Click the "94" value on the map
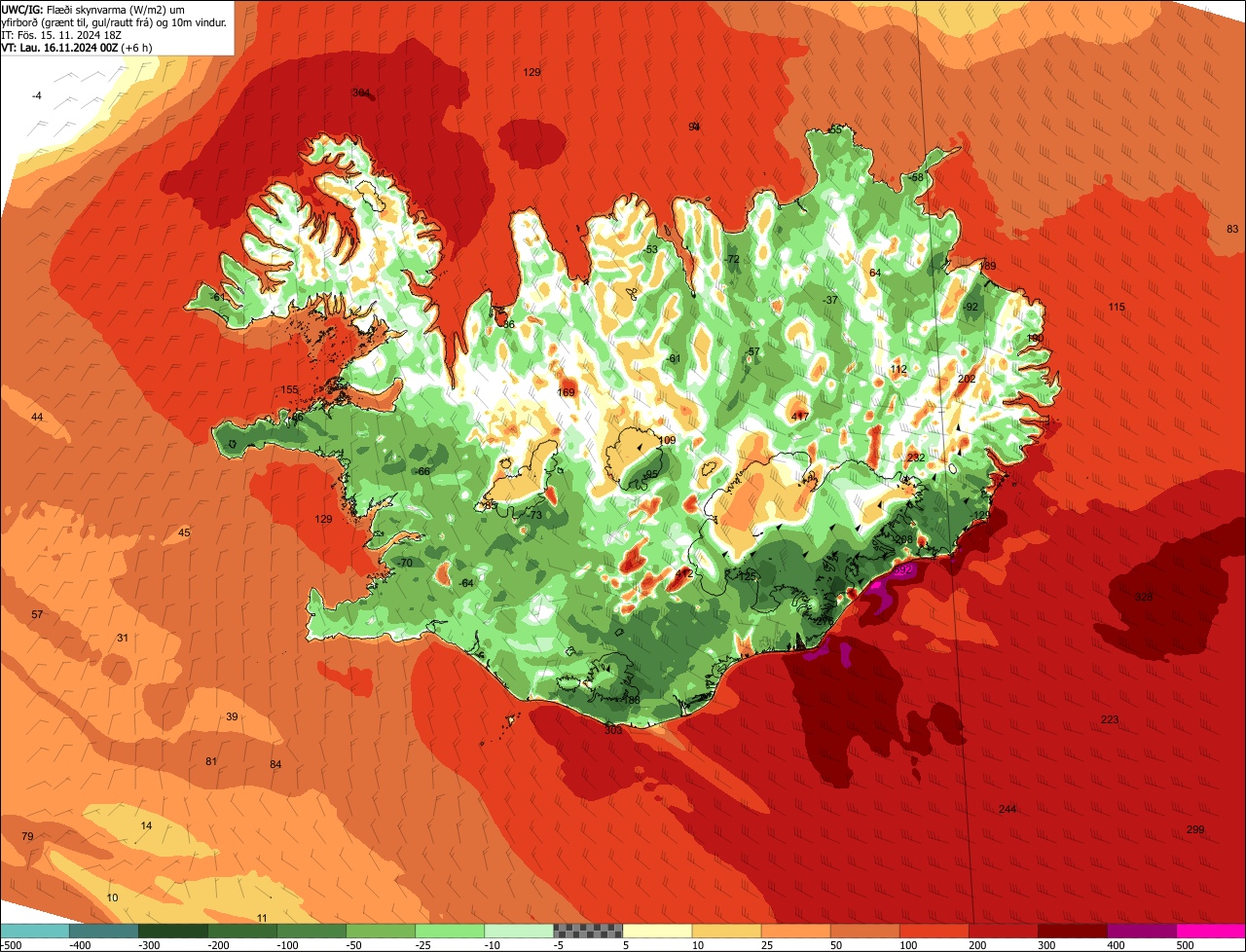Image resolution: width=1246 pixels, height=952 pixels. click(x=694, y=127)
